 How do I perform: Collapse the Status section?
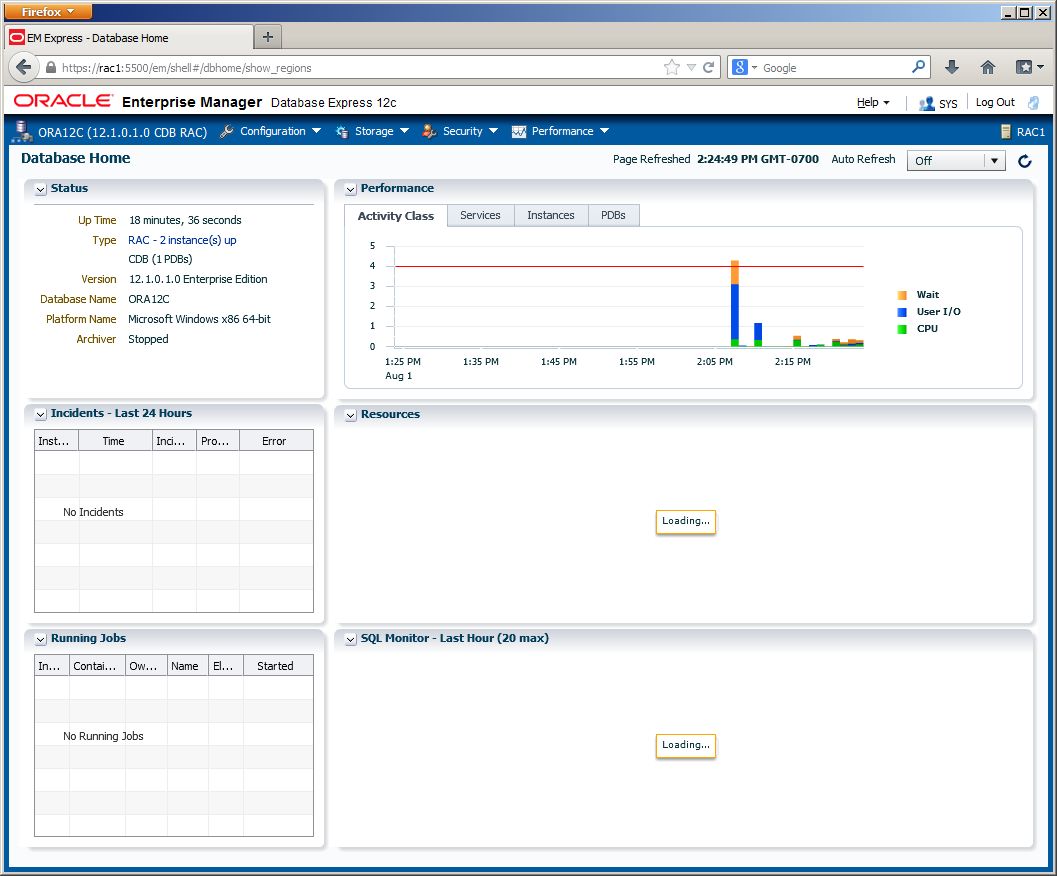click(40, 189)
